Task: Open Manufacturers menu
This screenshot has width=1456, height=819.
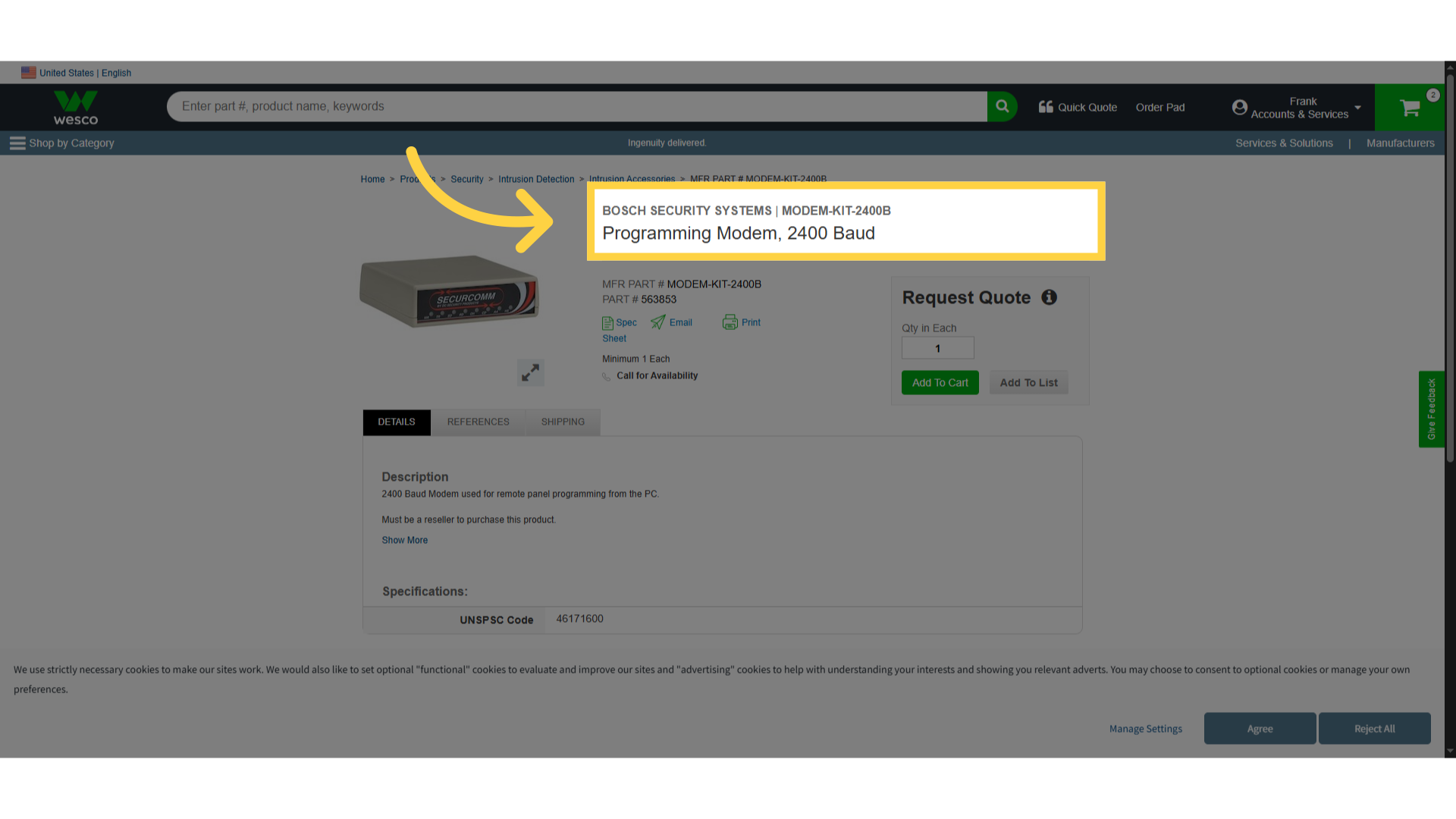Action: point(1400,143)
